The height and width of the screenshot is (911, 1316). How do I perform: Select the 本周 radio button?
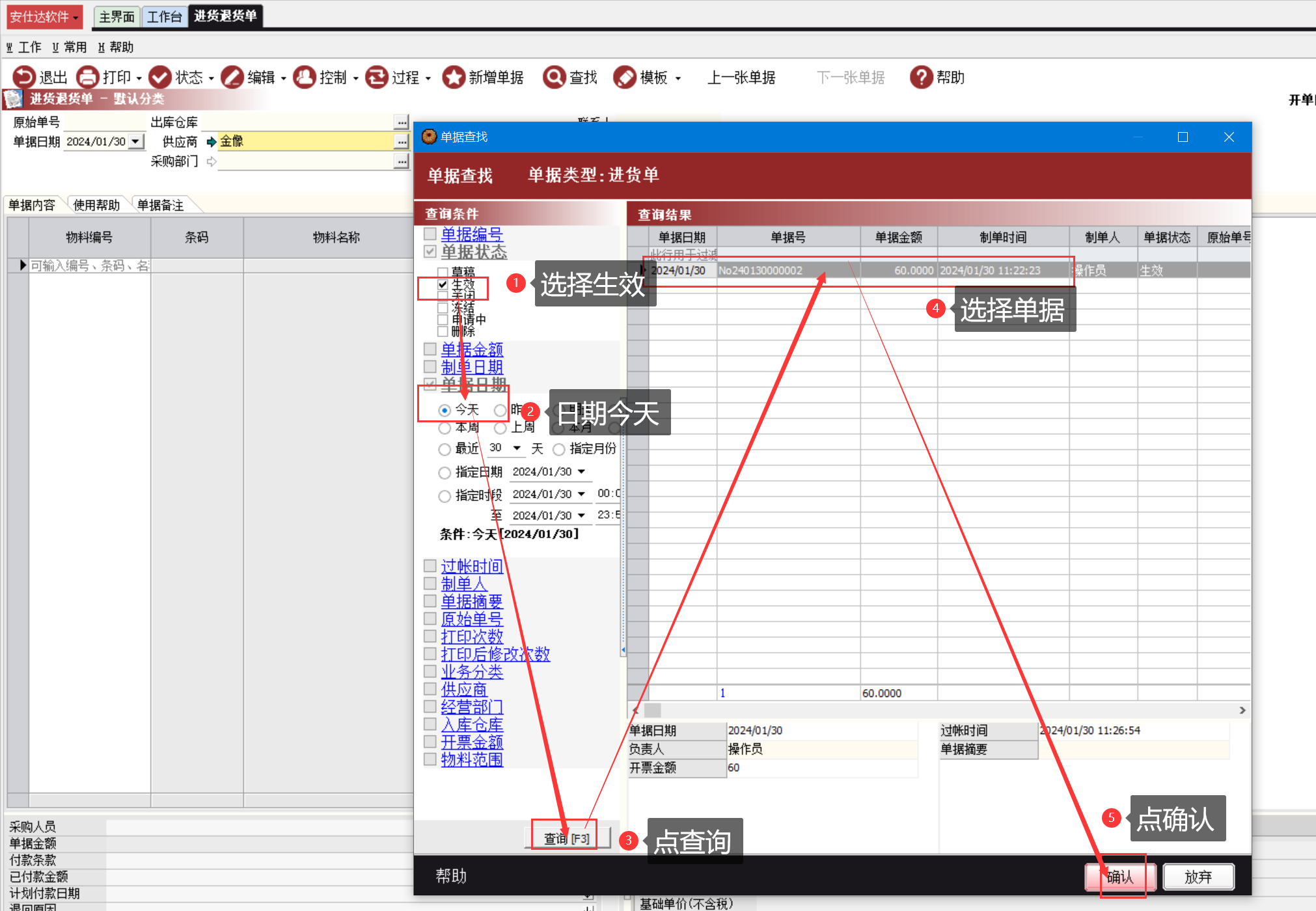pyautogui.click(x=445, y=428)
